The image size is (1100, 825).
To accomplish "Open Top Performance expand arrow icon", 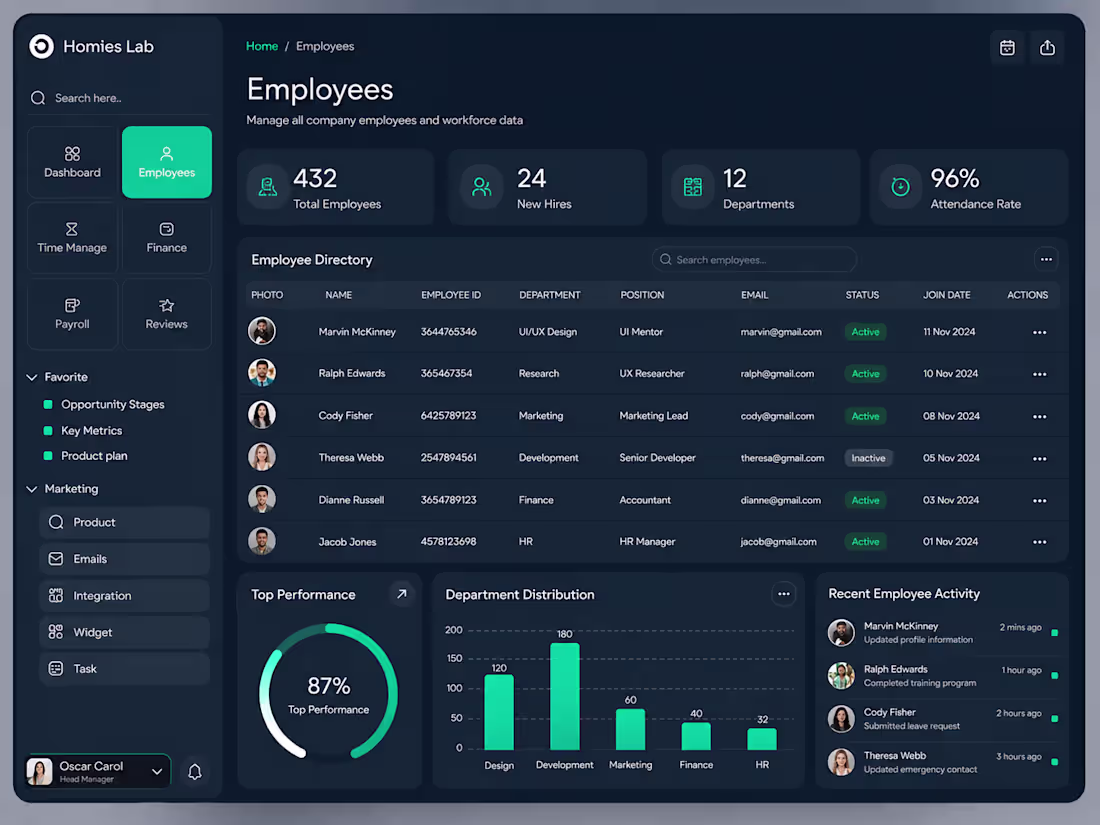I will pos(401,594).
